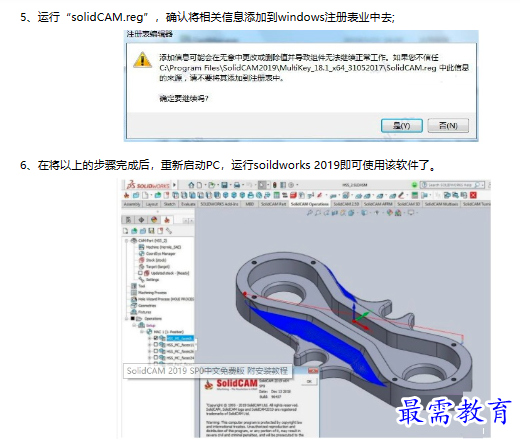
Task: Switch to the Sketch tab
Action: coord(170,204)
